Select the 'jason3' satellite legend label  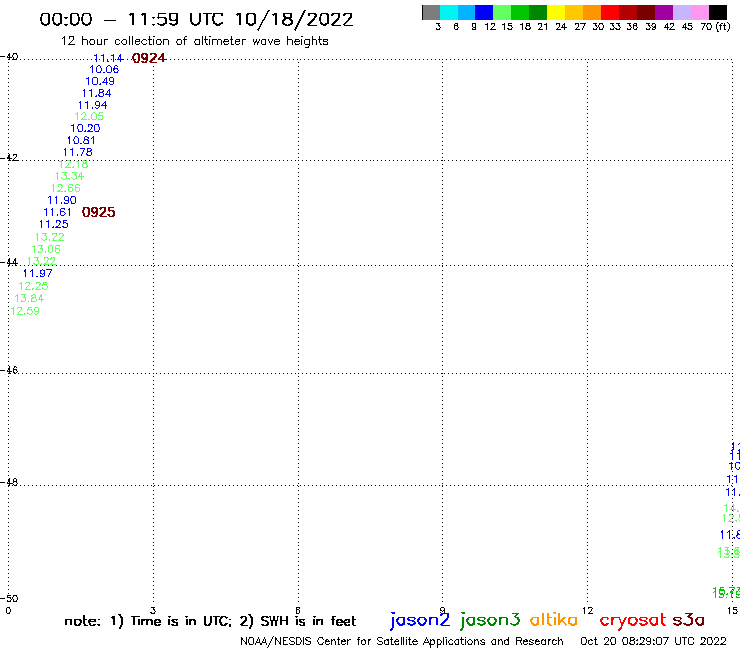point(490,620)
